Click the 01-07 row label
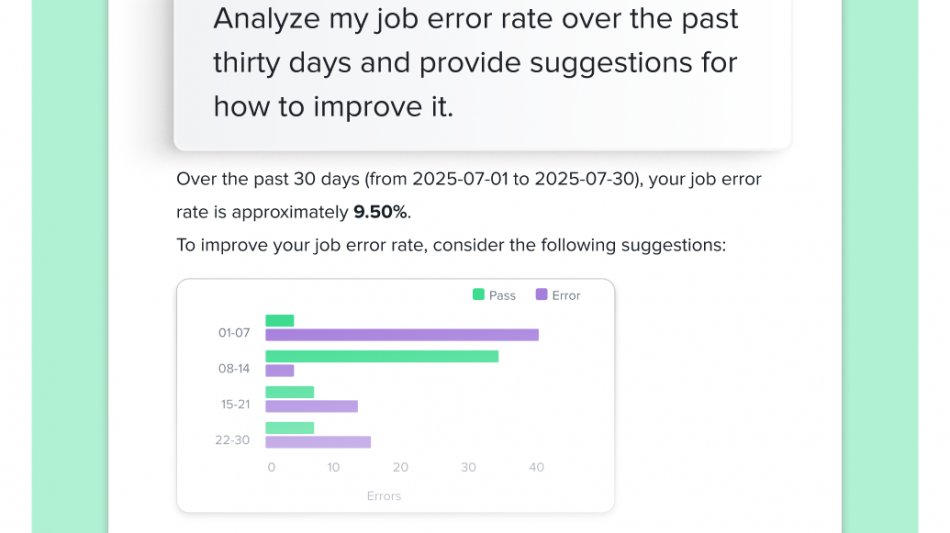950x533 pixels. pyautogui.click(x=234, y=333)
